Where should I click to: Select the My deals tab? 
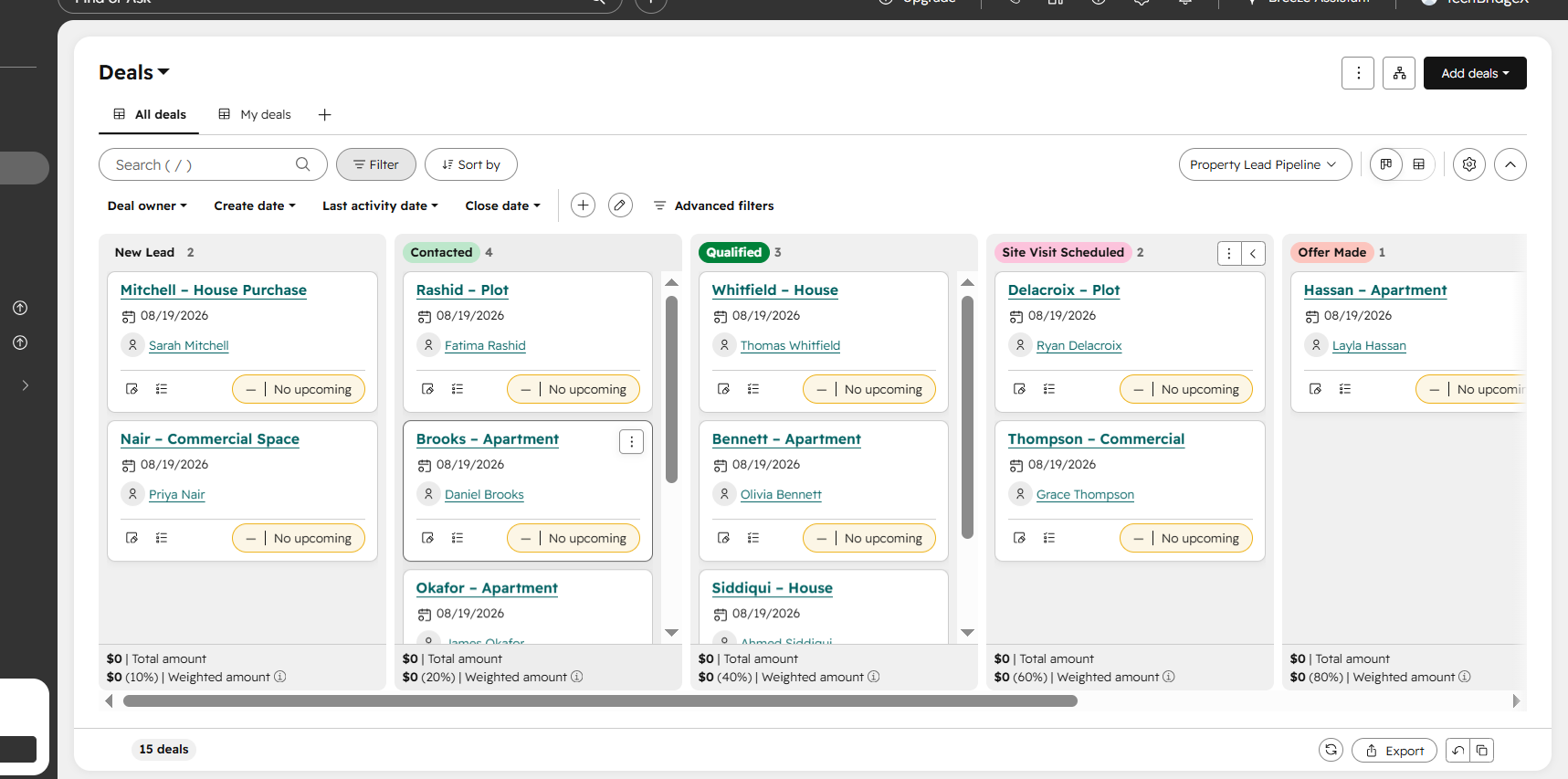pos(255,114)
